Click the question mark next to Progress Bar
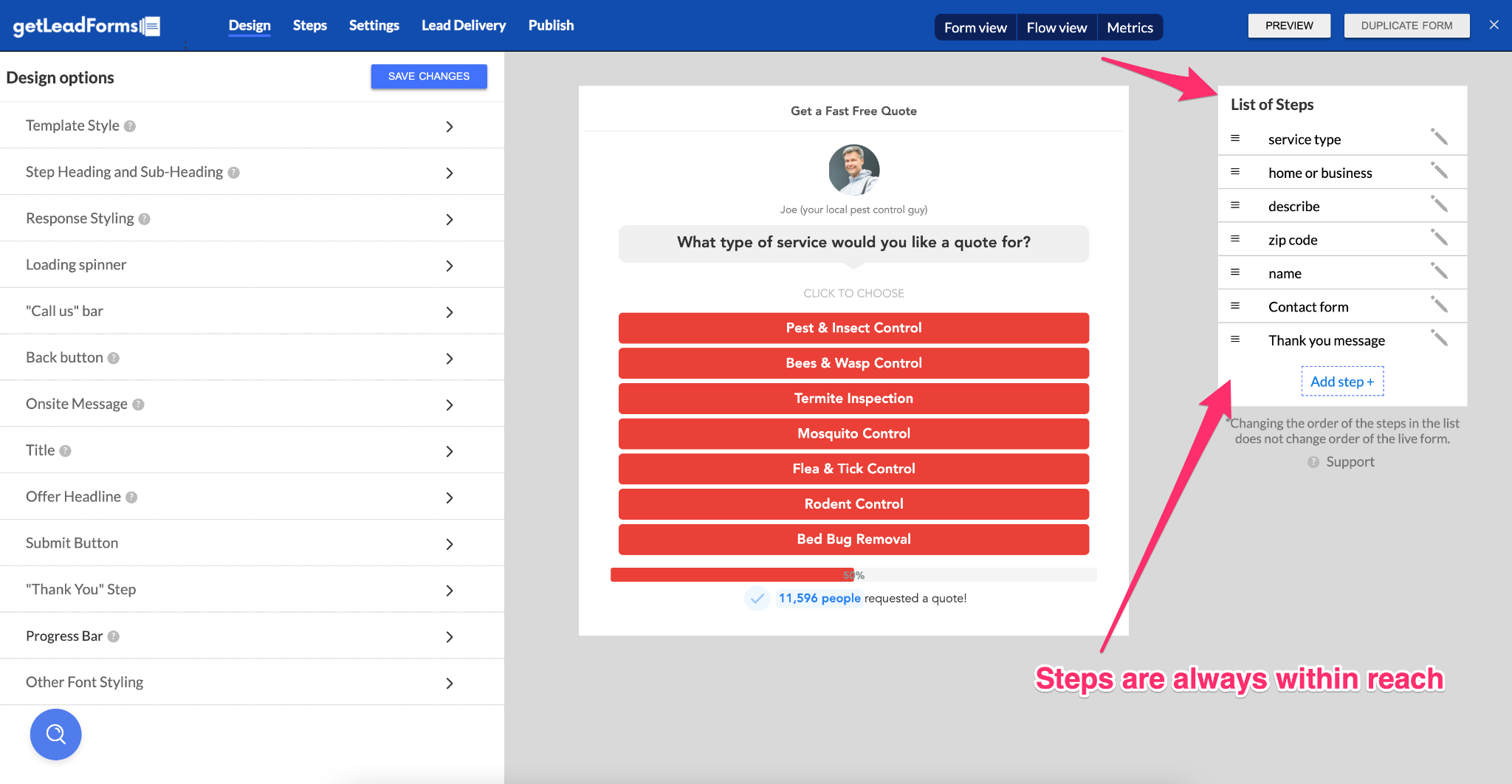Screen dimensions: 1512x784 [114, 636]
